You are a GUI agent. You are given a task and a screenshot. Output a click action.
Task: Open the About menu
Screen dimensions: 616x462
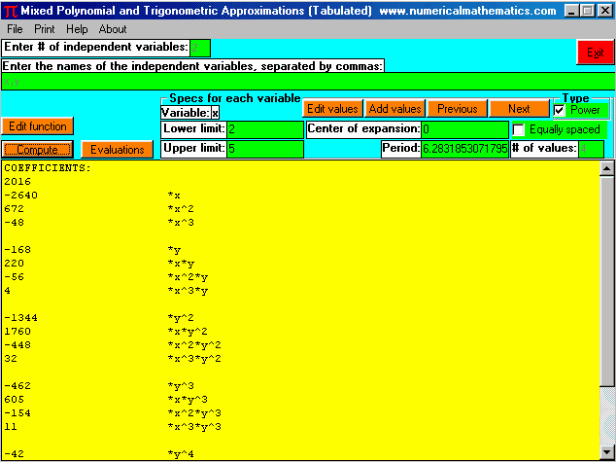(x=113, y=29)
